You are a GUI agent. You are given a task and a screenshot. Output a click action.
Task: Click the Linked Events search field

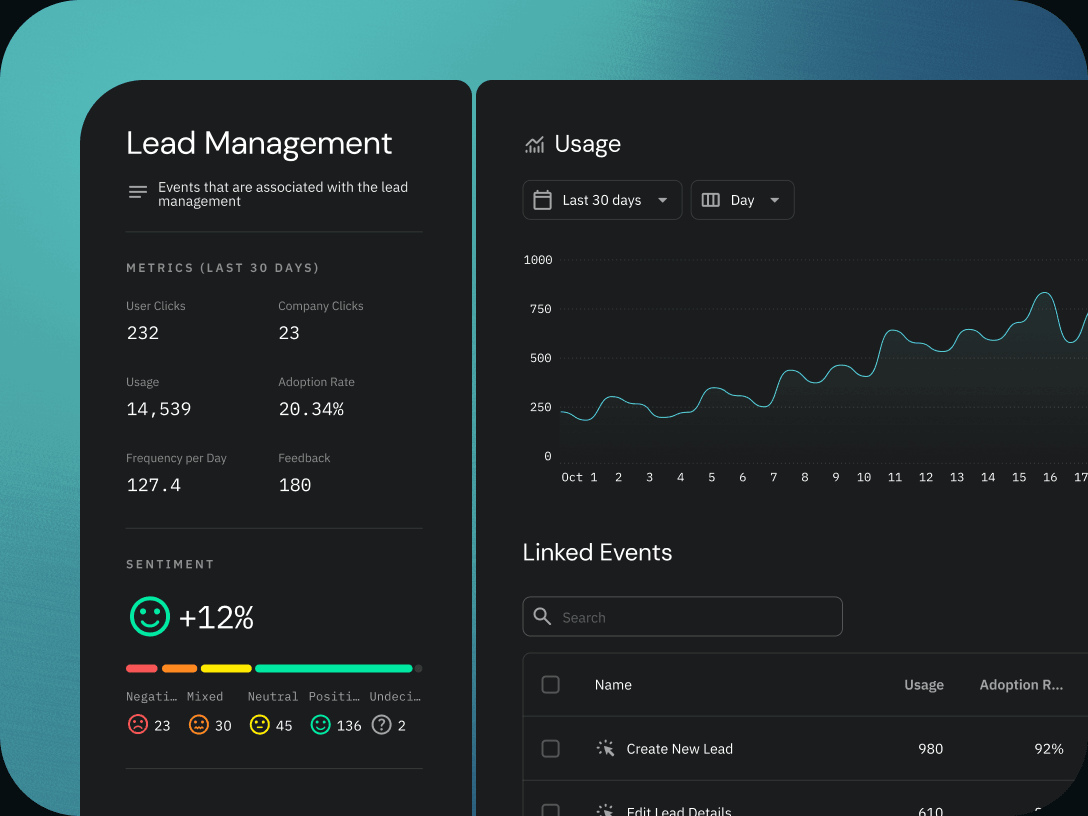click(x=683, y=616)
